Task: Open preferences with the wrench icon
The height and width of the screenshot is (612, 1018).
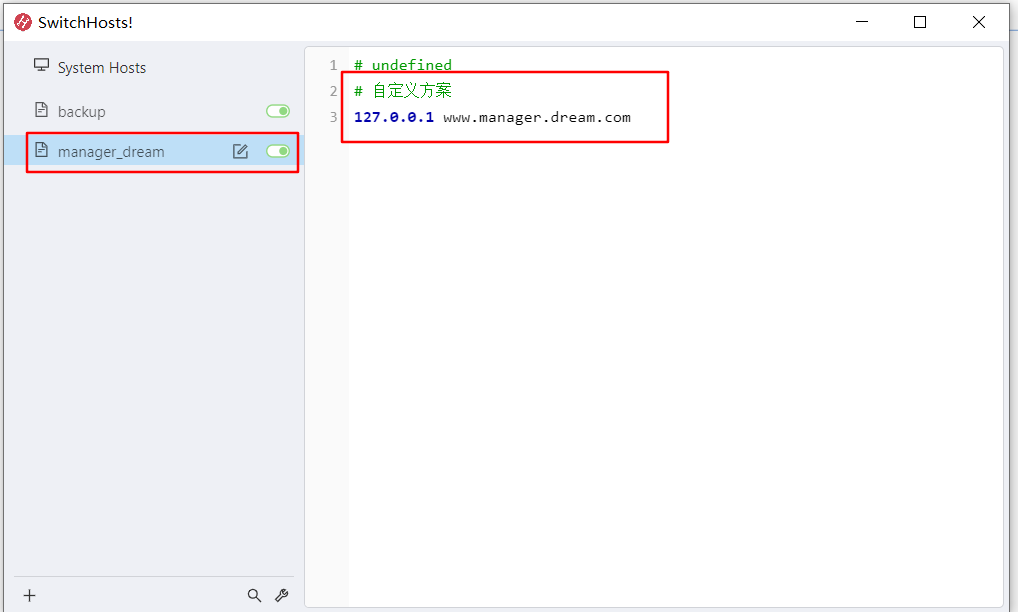Action: click(x=282, y=595)
